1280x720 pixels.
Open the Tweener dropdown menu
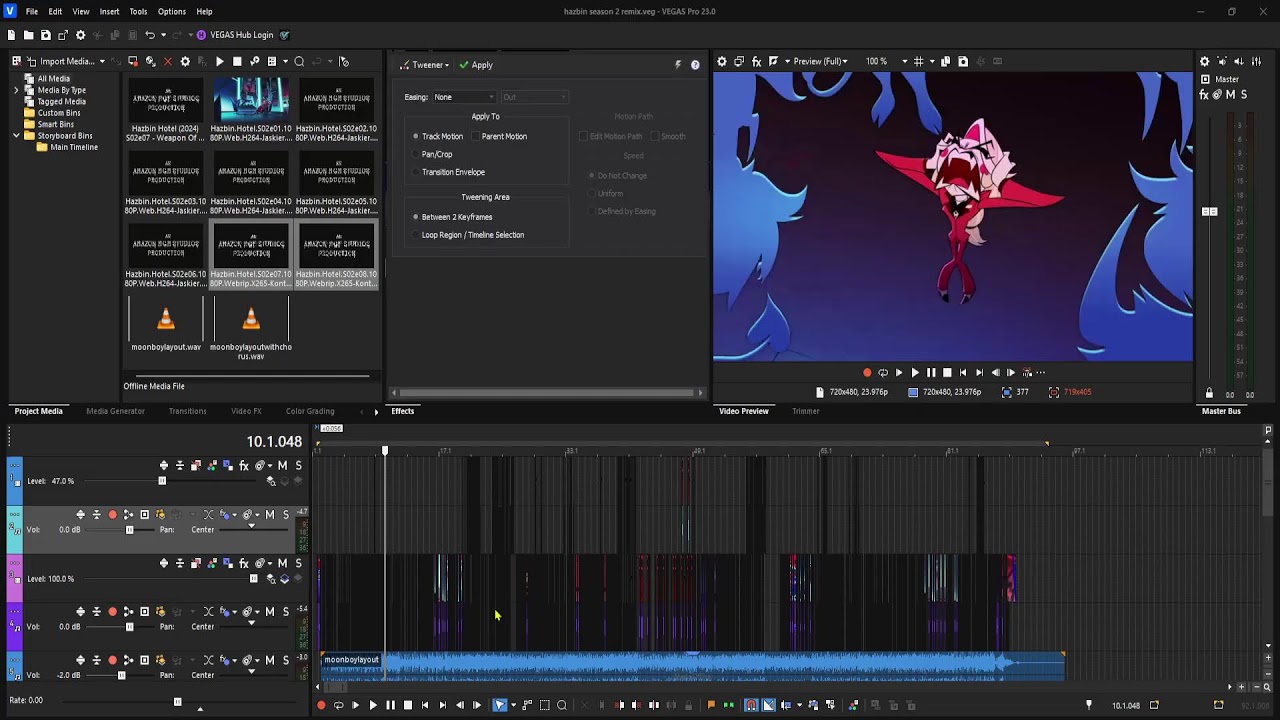425,65
